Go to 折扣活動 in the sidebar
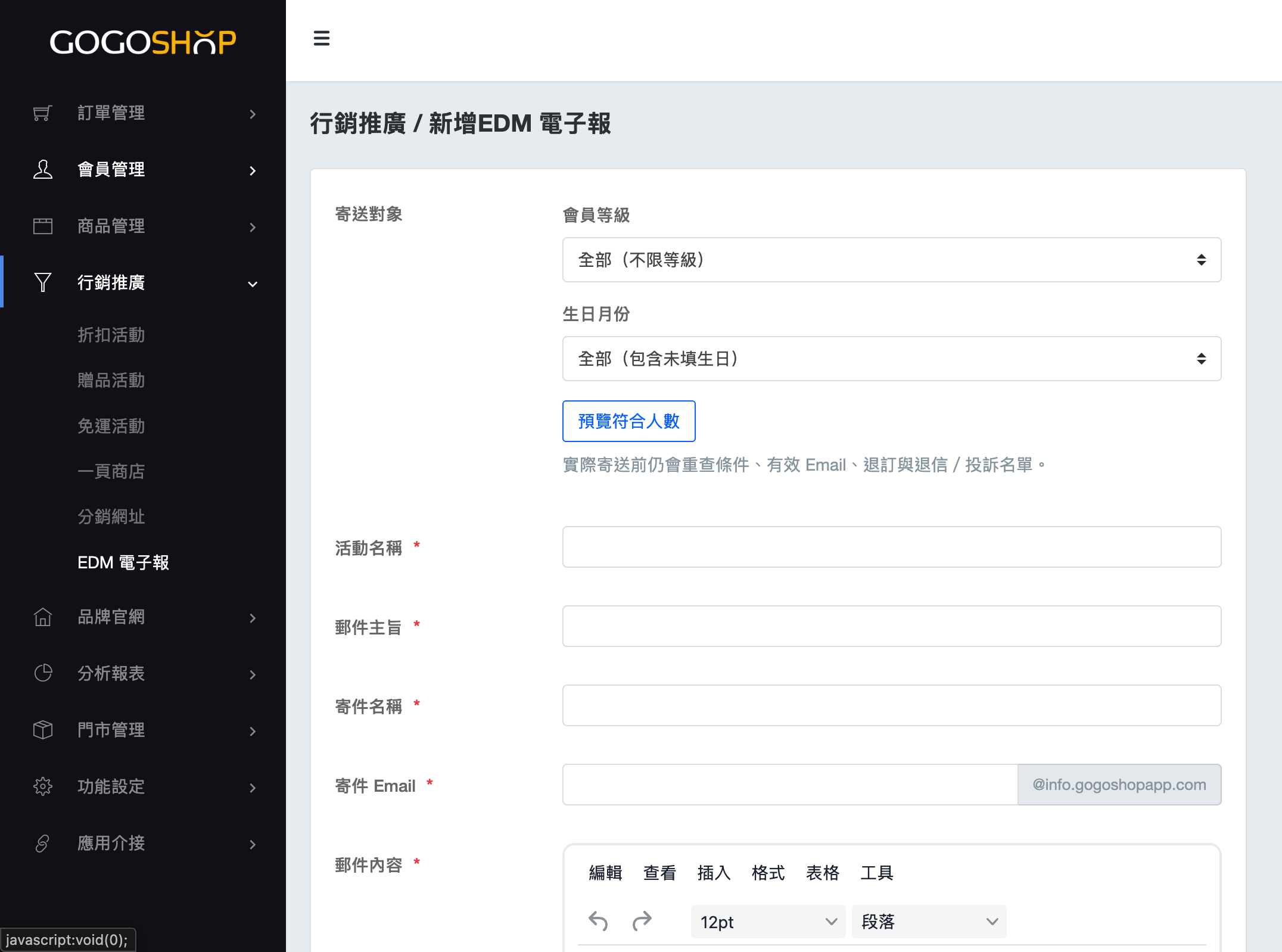 click(x=111, y=335)
